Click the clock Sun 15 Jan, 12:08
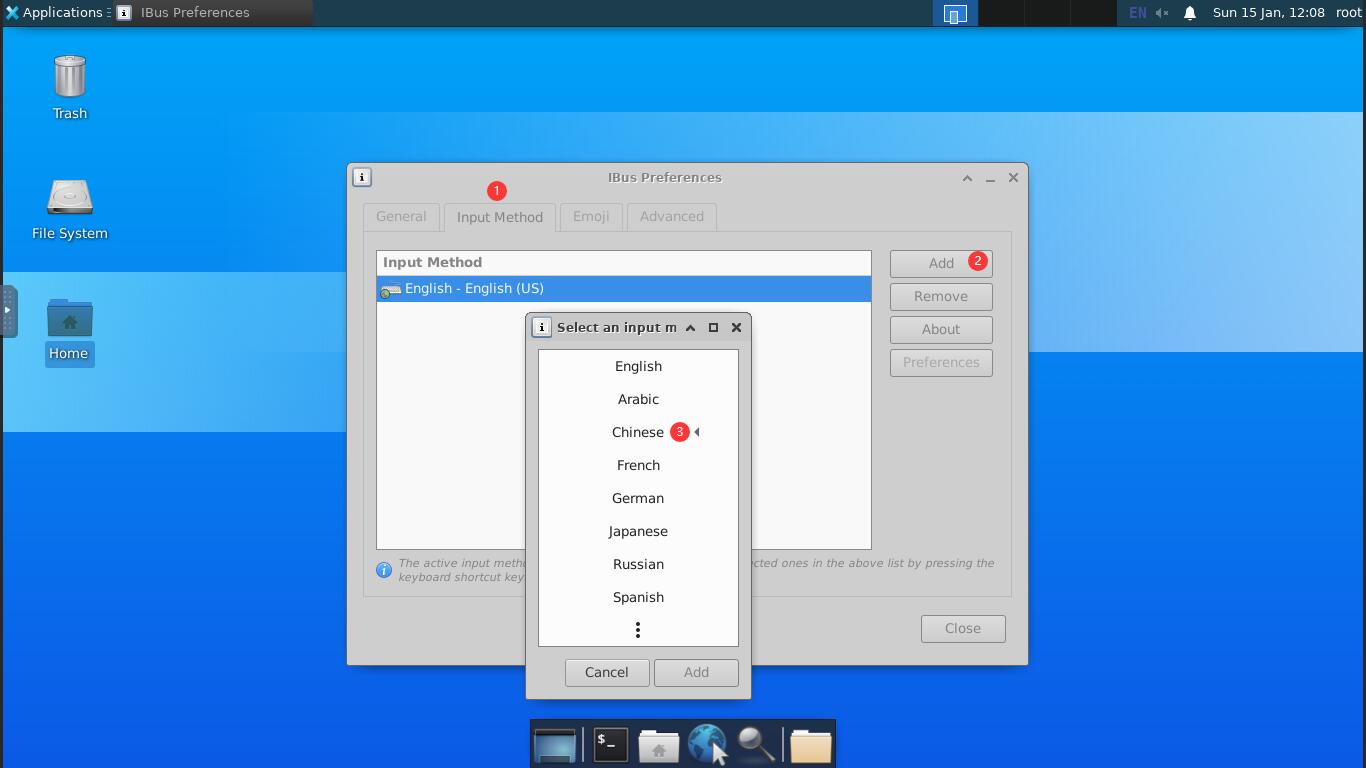Screen dimensions: 1366x768 coord(1268,13)
